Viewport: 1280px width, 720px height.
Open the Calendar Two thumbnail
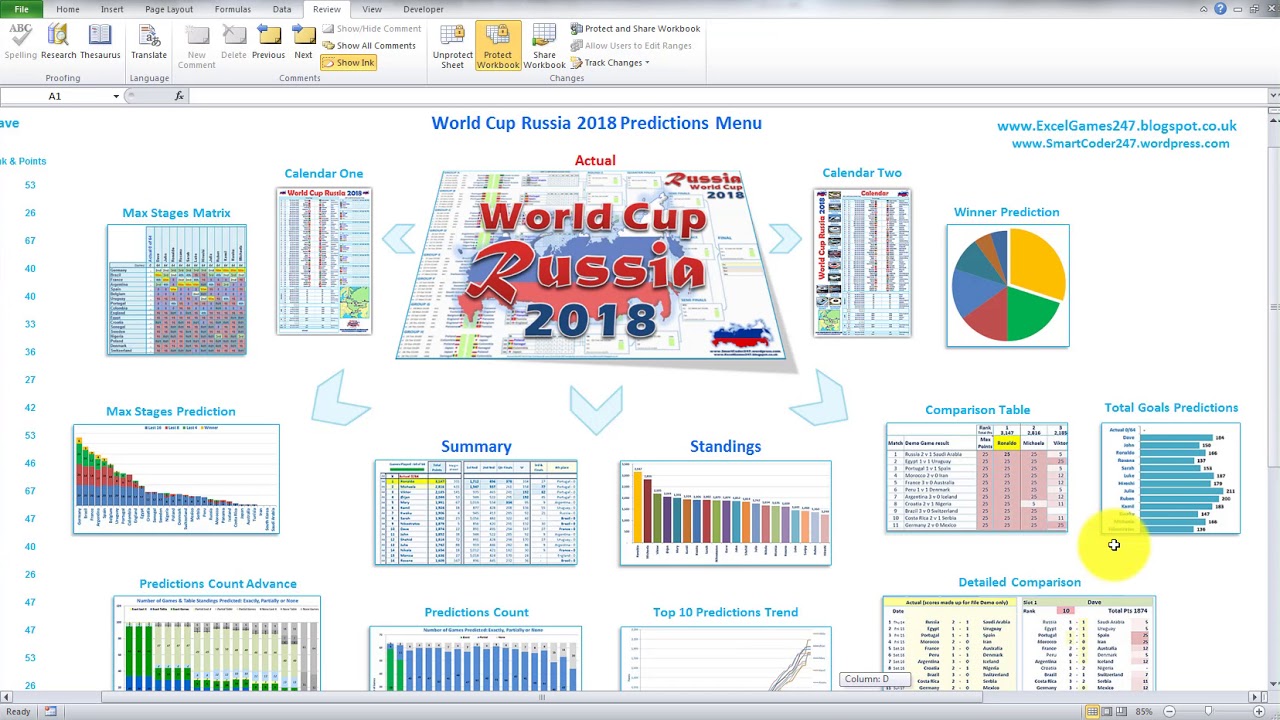tap(862, 262)
